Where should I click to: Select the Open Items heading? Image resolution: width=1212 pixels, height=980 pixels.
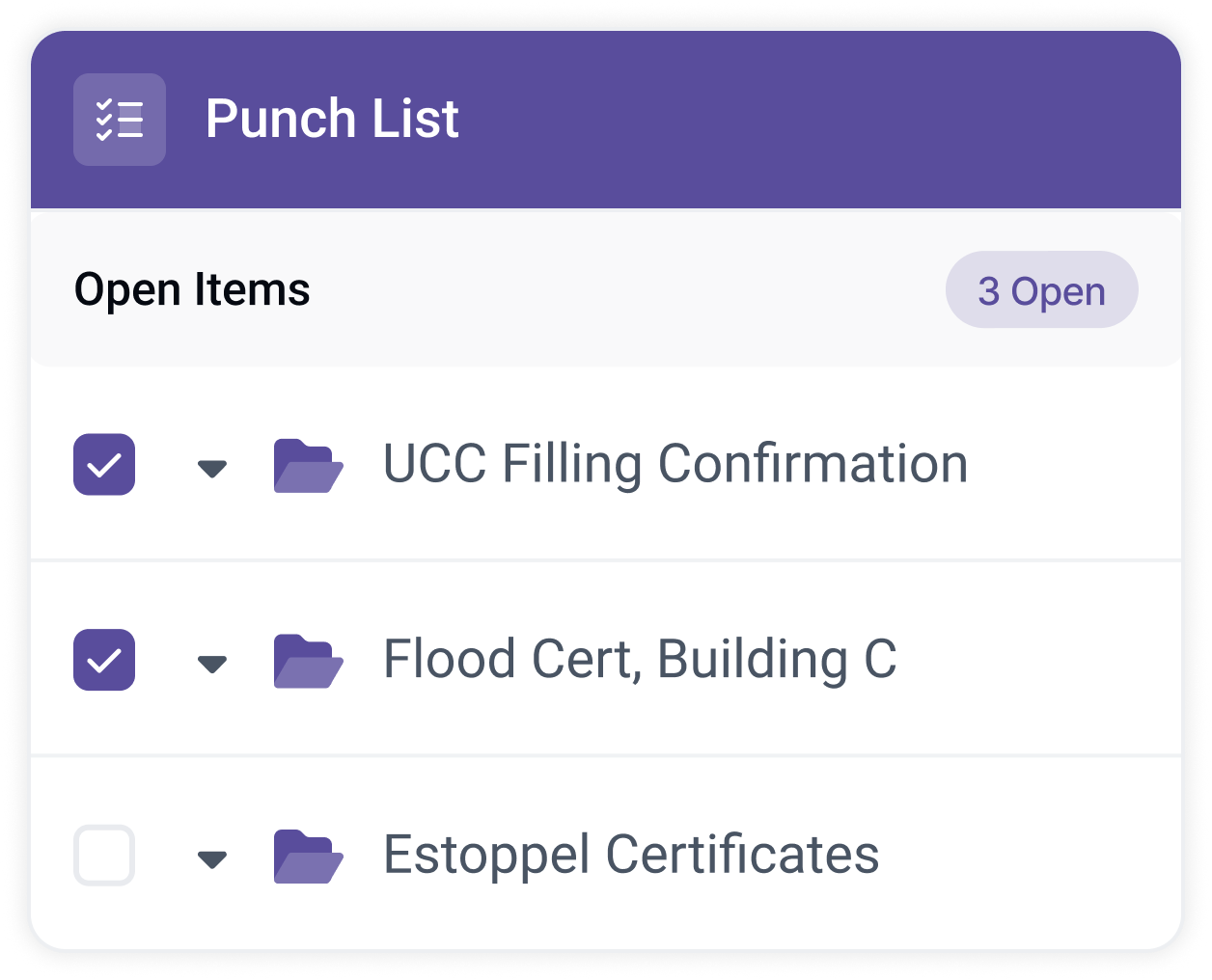click(x=192, y=289)
